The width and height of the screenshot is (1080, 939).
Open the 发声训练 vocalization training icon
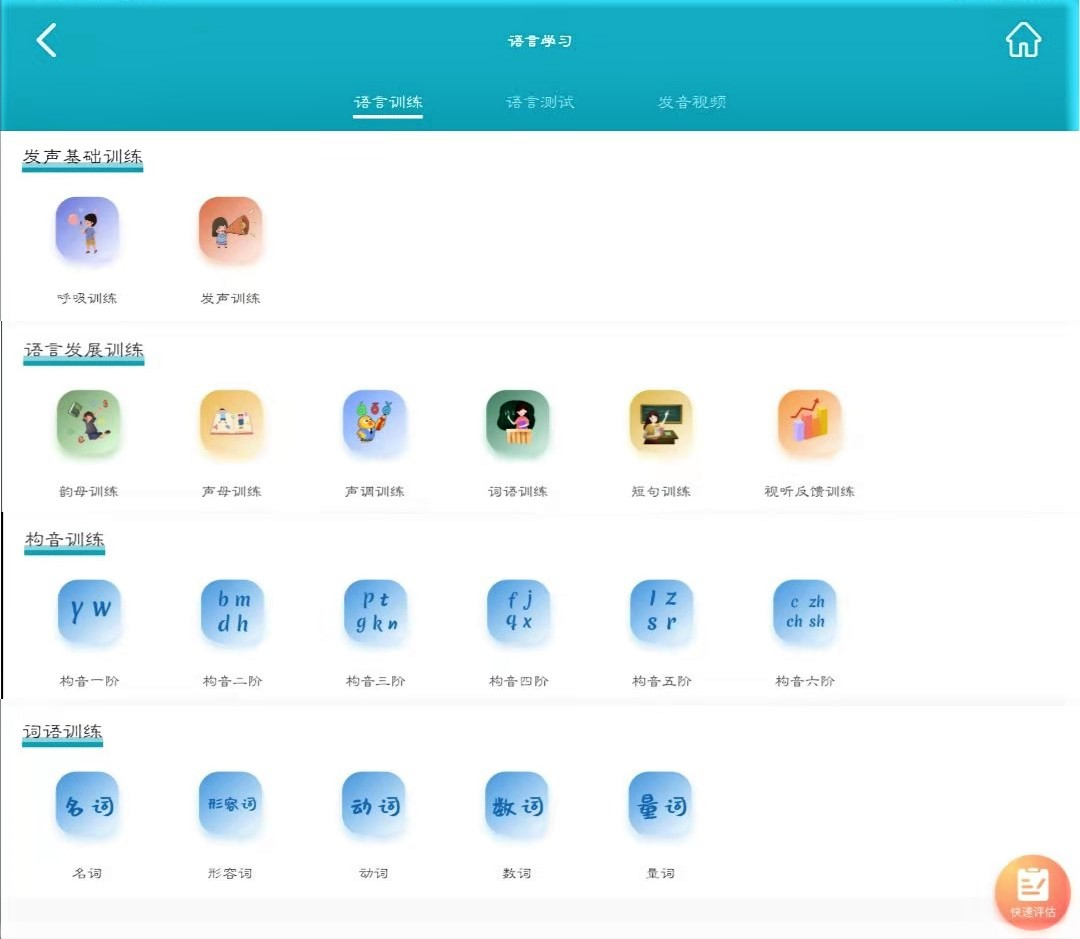[230, 229]
